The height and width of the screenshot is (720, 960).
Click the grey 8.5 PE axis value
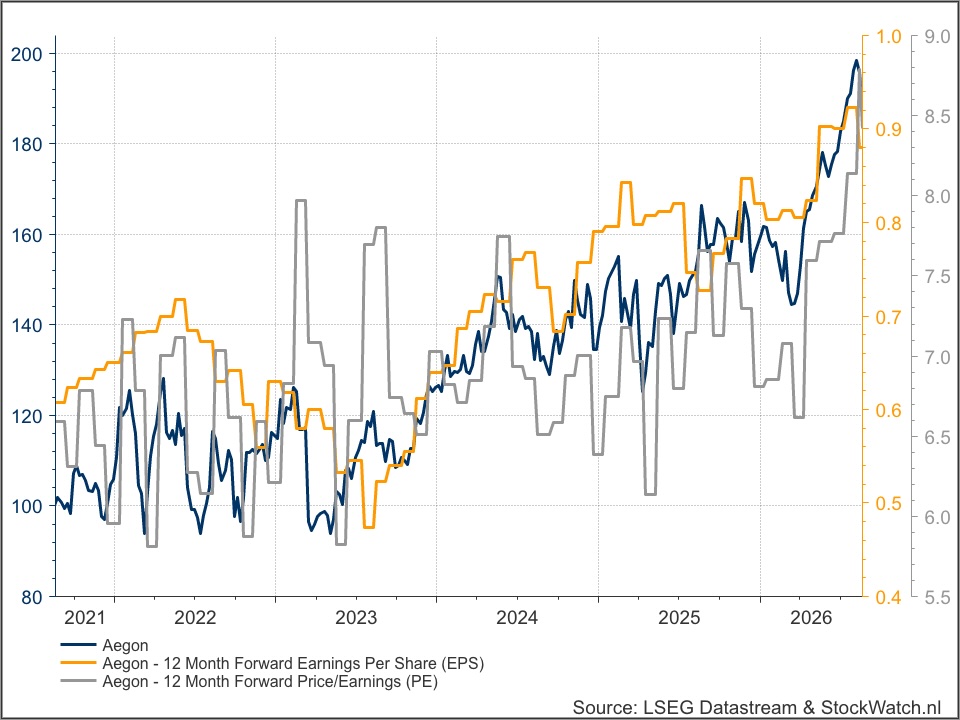(937, 116)
